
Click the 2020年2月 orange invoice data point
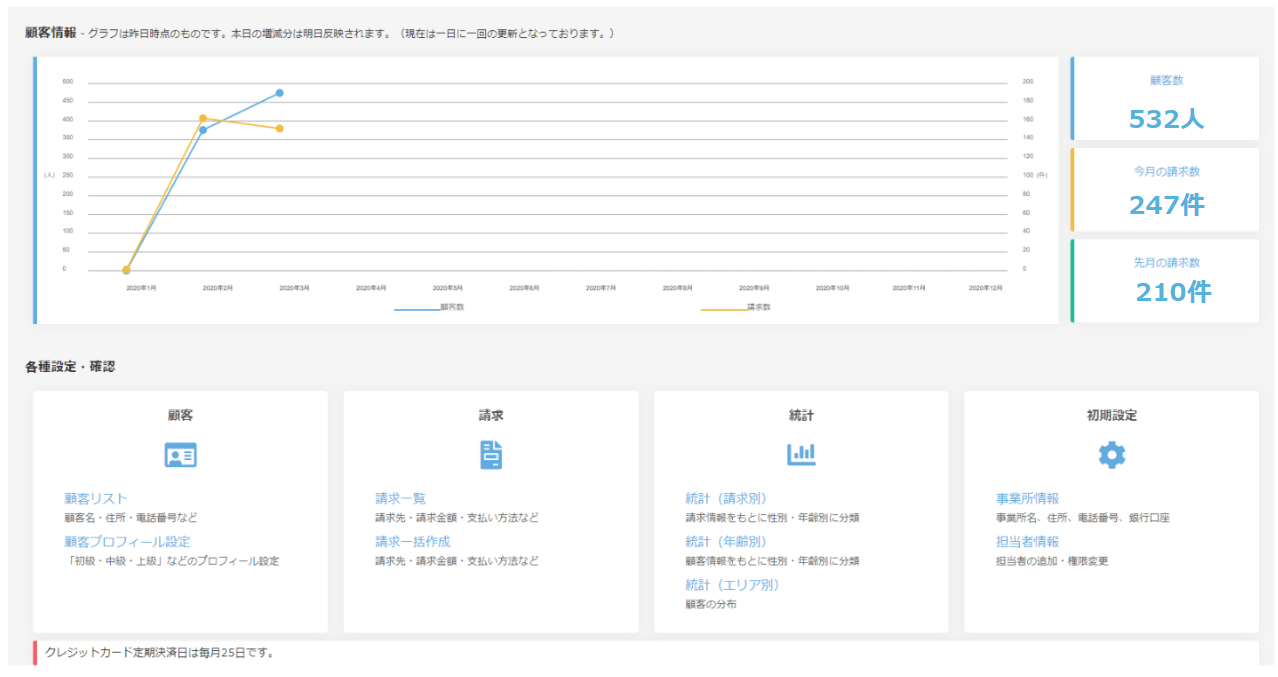pos(203,118)
